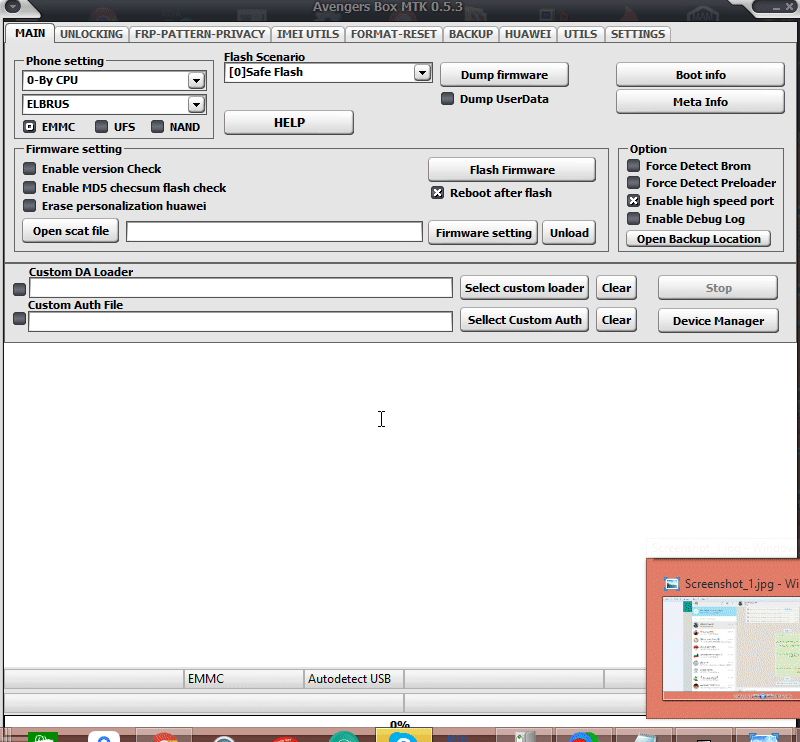Tick the Dump UserData checkbox
This screenshot has width=800, height=742.
(x=447, y=98)
